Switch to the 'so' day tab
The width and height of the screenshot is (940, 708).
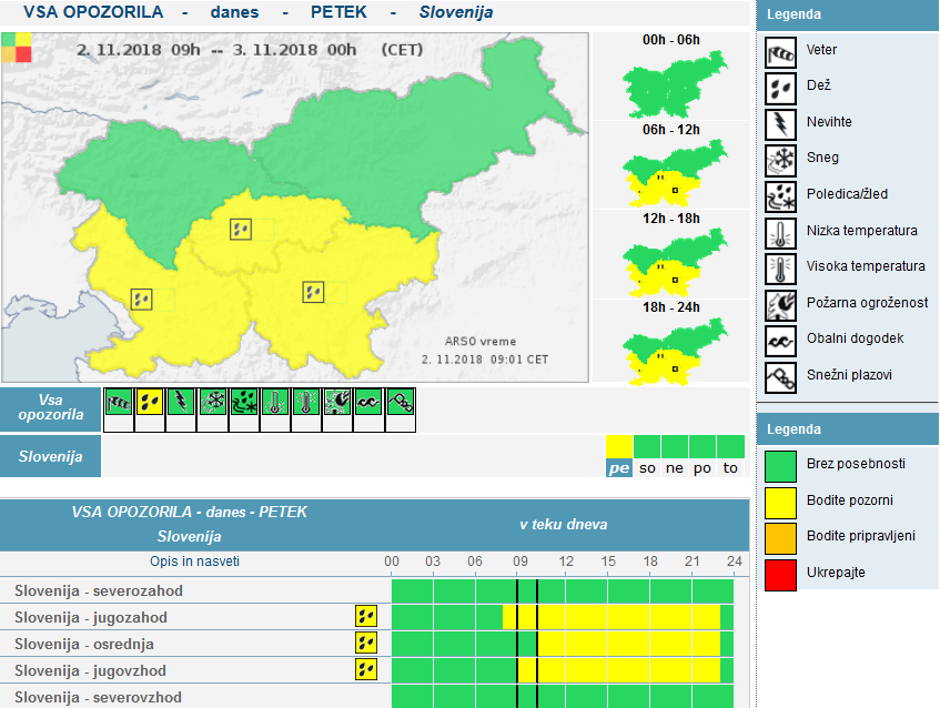tap(647, 467)
